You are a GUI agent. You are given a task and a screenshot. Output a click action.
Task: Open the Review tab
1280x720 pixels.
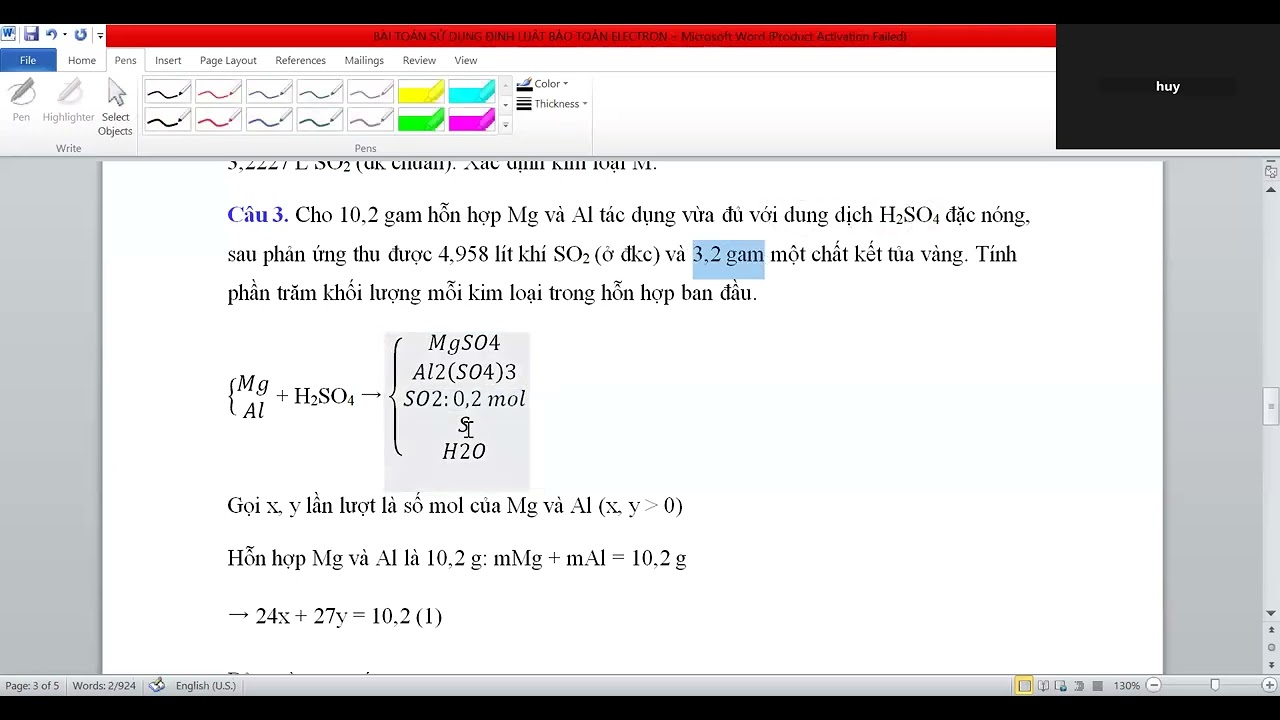419,60
